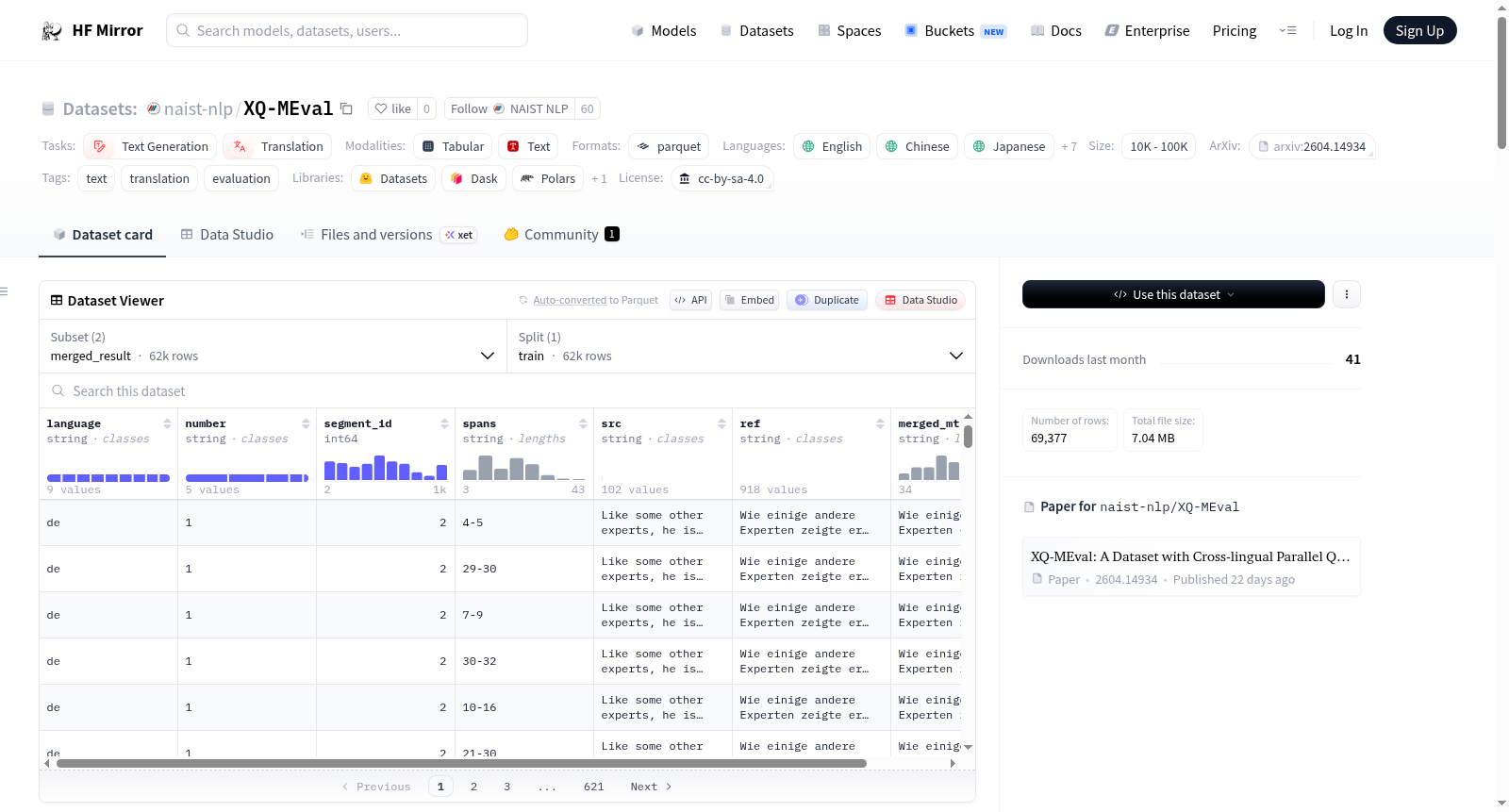The width and height of the screenshot is (1509, 812).
Task: Click the Dask library tag
Action: point(473,178)
